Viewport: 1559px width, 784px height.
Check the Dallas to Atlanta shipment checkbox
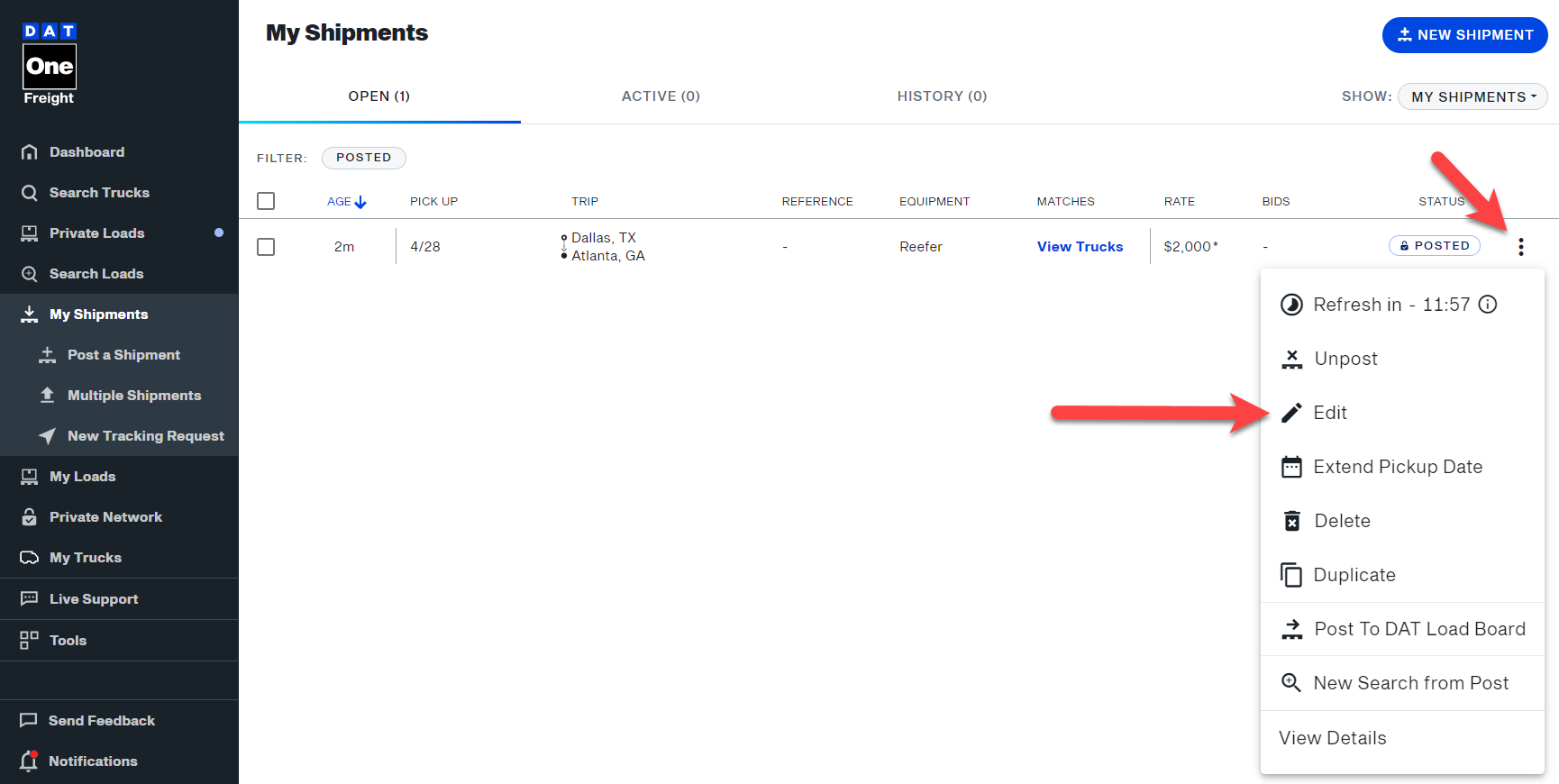[266, 247]
